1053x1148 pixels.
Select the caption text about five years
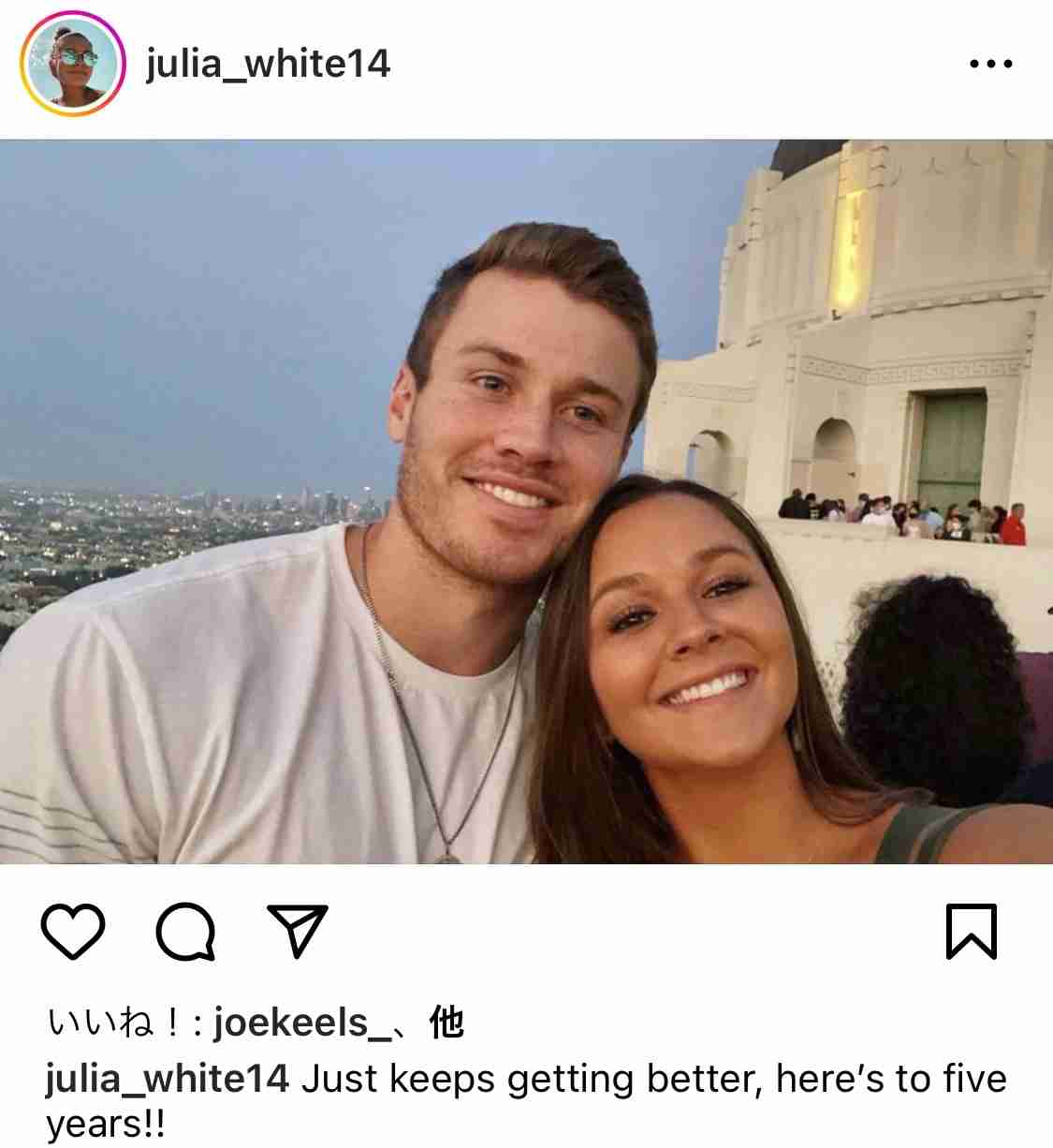(x=526, y=1101)
